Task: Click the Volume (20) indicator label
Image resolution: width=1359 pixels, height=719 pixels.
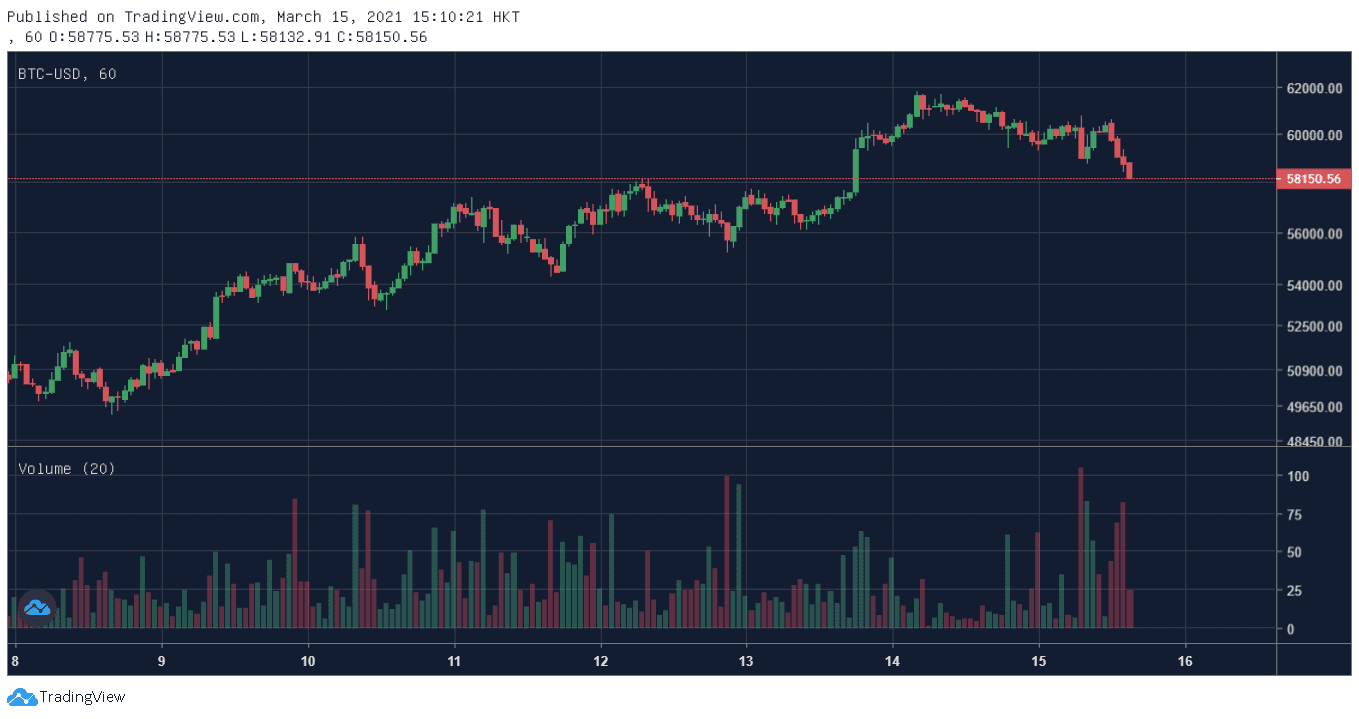Action: pos(67,468)
